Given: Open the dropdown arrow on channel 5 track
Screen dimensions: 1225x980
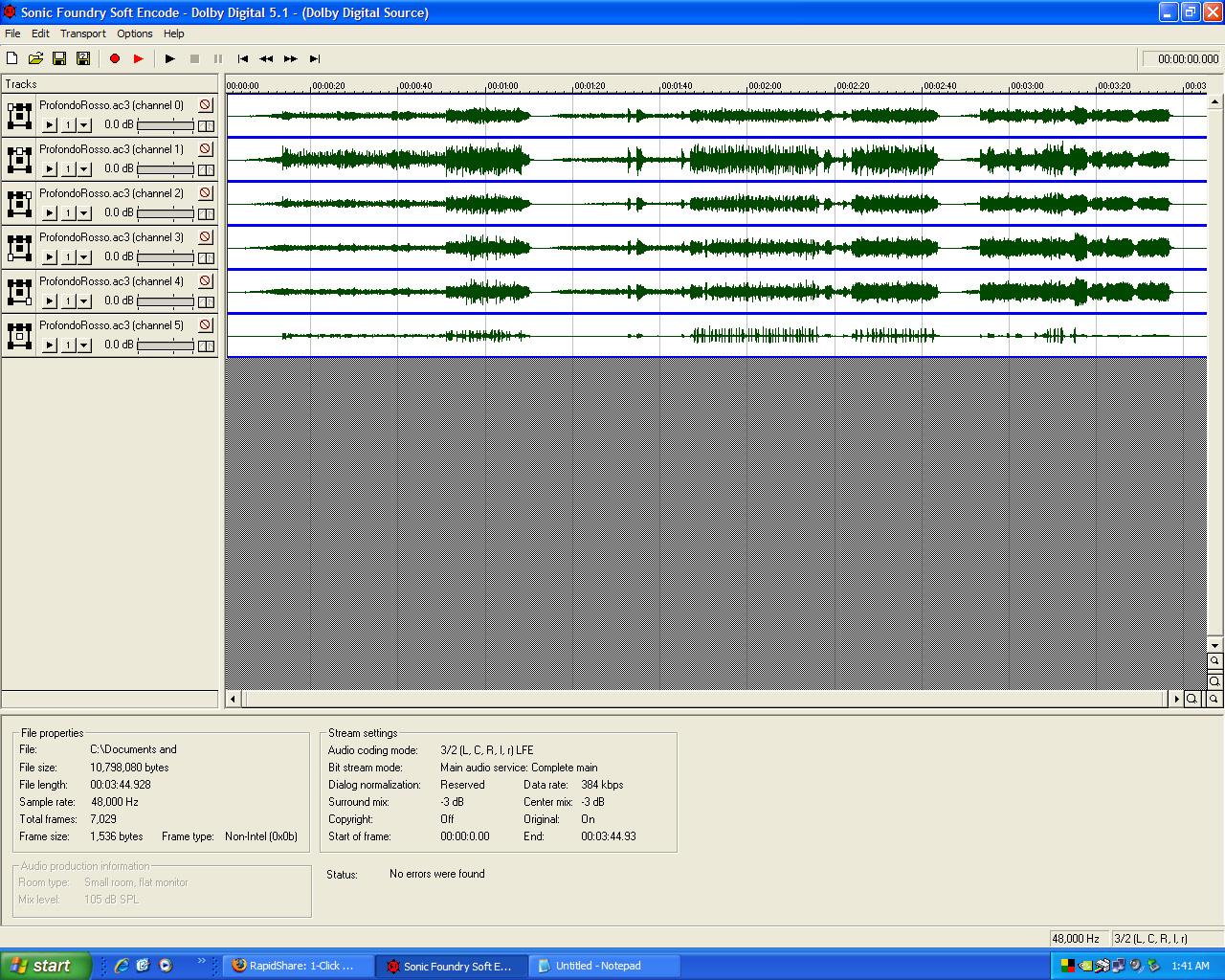Looking at the screenshot, I should (84, 345).
